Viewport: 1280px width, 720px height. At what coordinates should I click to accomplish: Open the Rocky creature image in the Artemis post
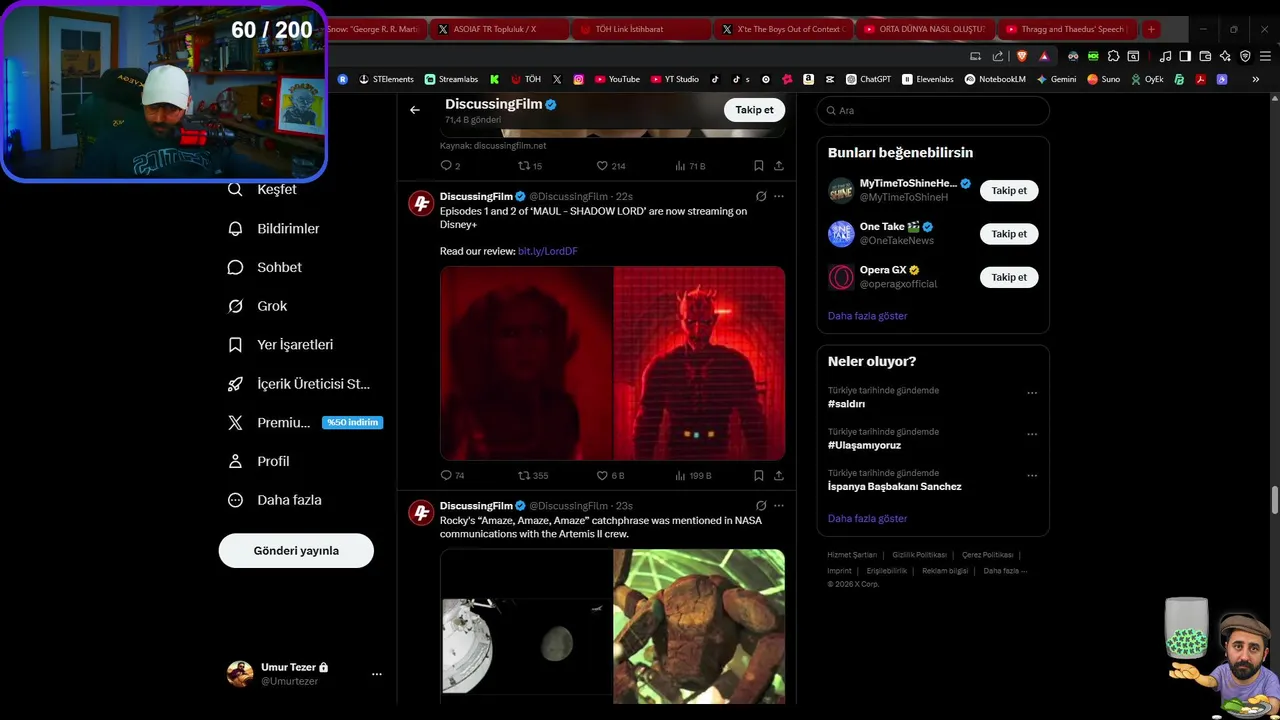(699, 626)
